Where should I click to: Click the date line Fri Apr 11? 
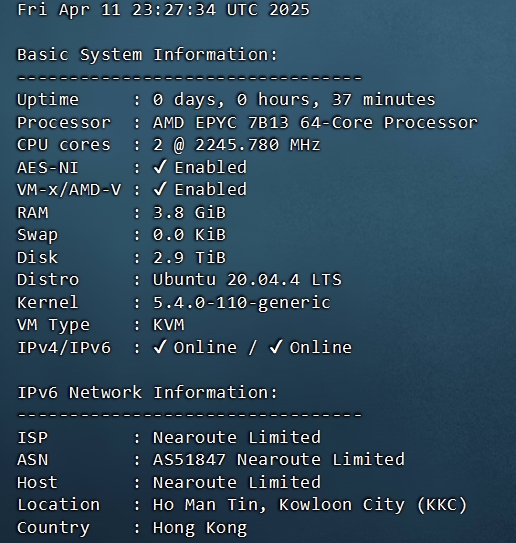point(163,9)
